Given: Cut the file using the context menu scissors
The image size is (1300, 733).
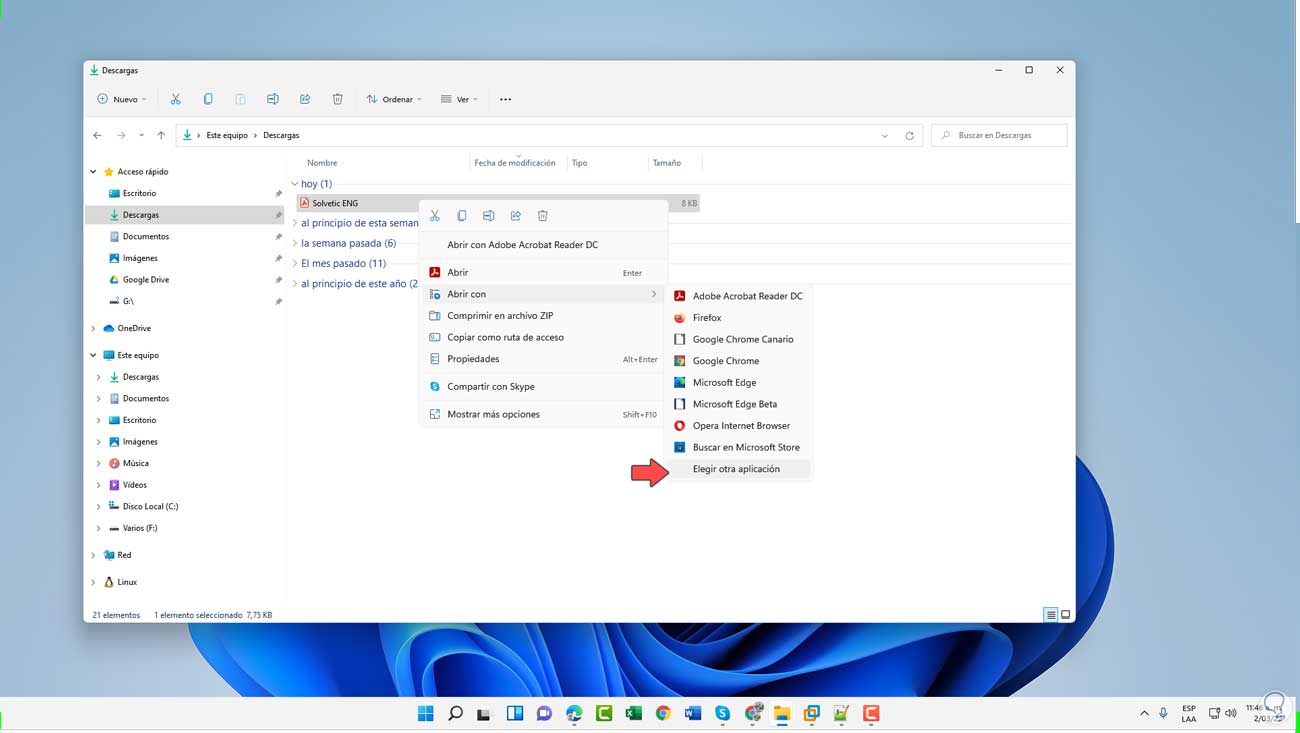Looking at the screenshot, I should [435, 216].
